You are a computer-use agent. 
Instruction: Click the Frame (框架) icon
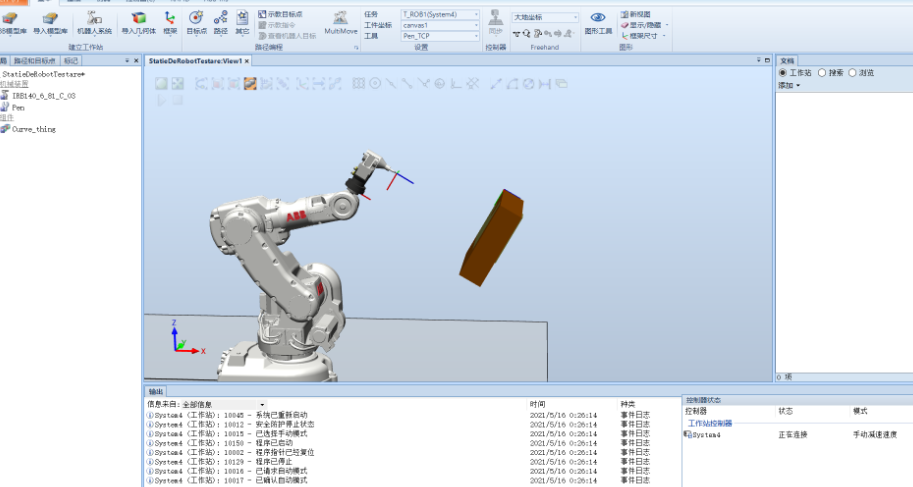point(170,23)
